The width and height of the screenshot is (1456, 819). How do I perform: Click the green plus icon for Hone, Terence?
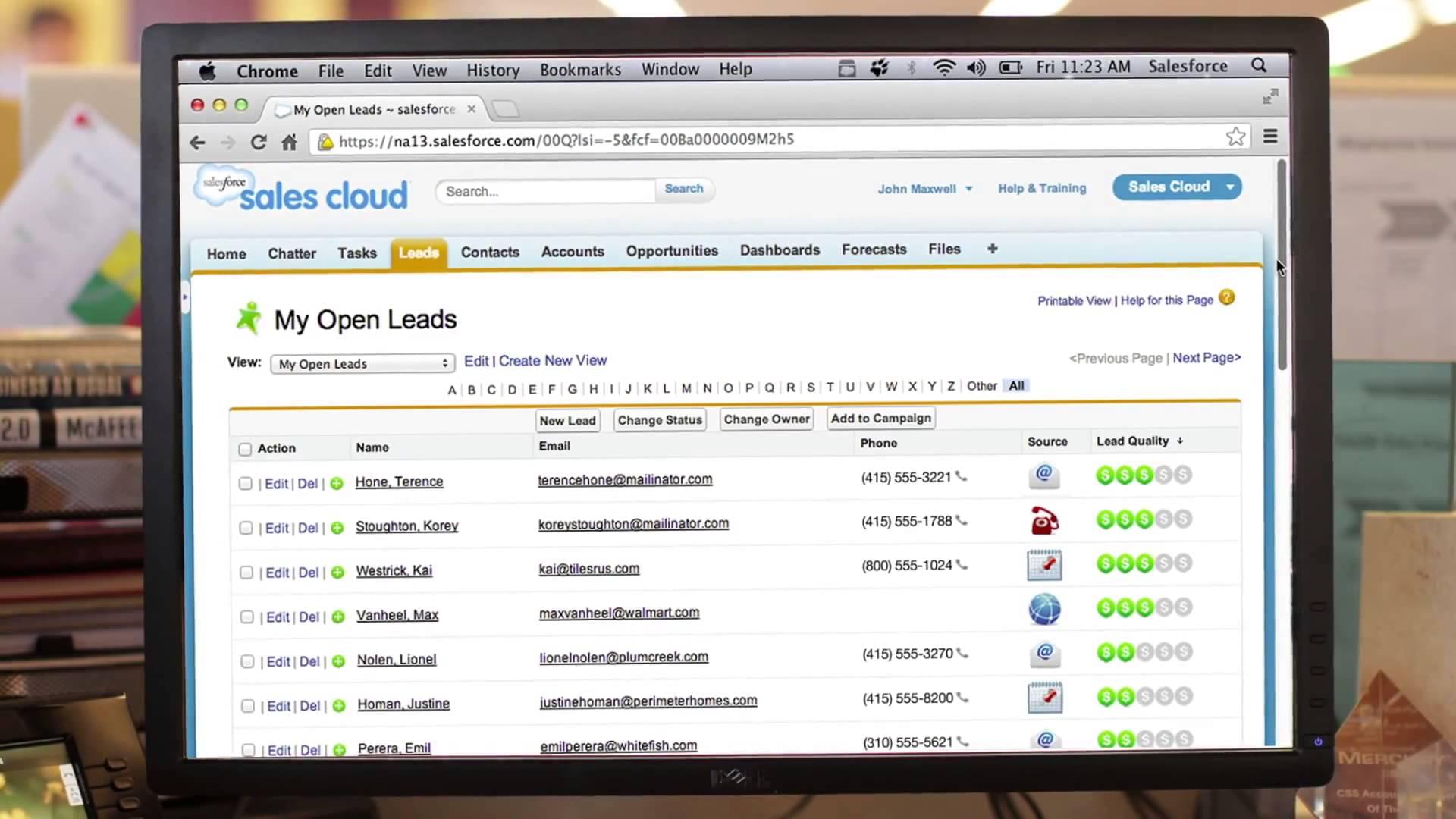337,483
